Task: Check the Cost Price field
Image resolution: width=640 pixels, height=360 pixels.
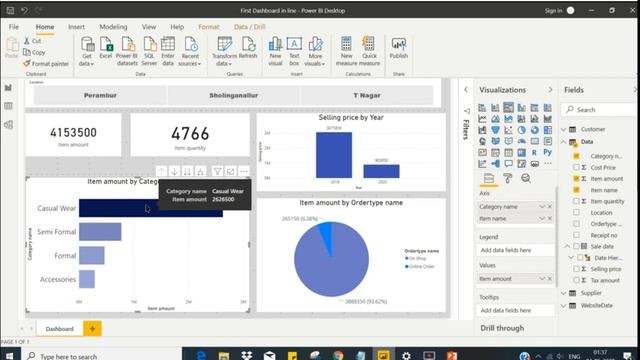Action: (x=576, y=167)
